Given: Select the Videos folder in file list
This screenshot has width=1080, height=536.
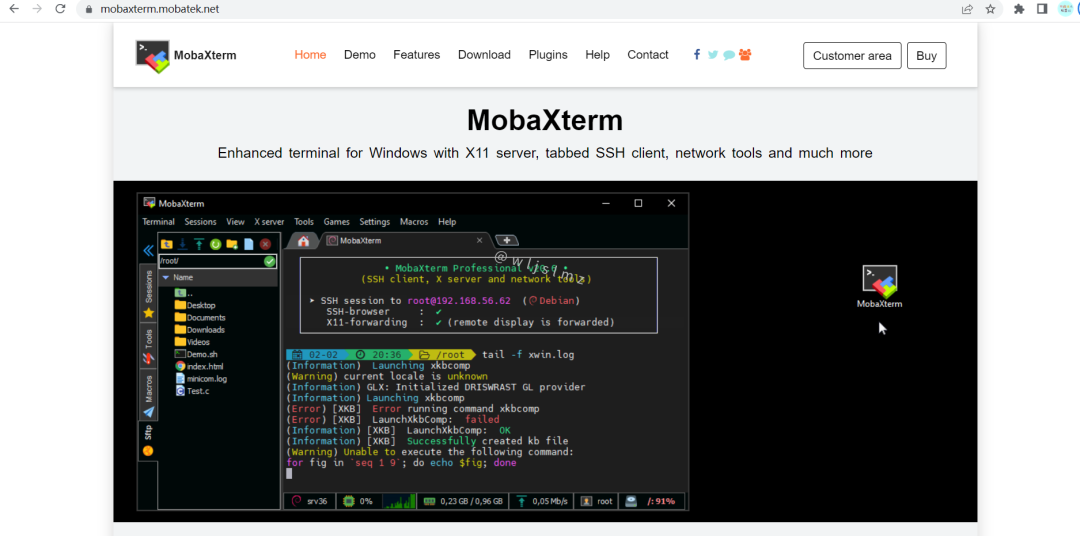Looking at the screenshot, I should pyautogui.click(x=192, y=342).
